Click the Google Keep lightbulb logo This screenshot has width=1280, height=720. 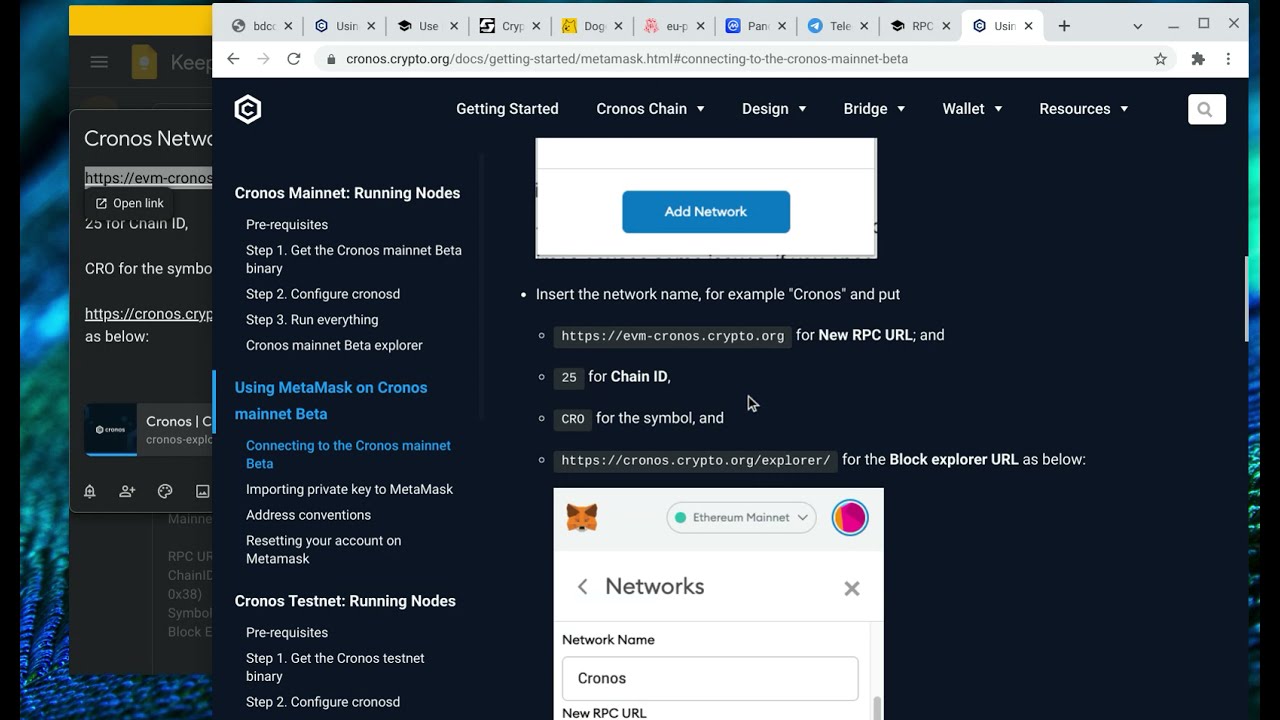point(144,62)
